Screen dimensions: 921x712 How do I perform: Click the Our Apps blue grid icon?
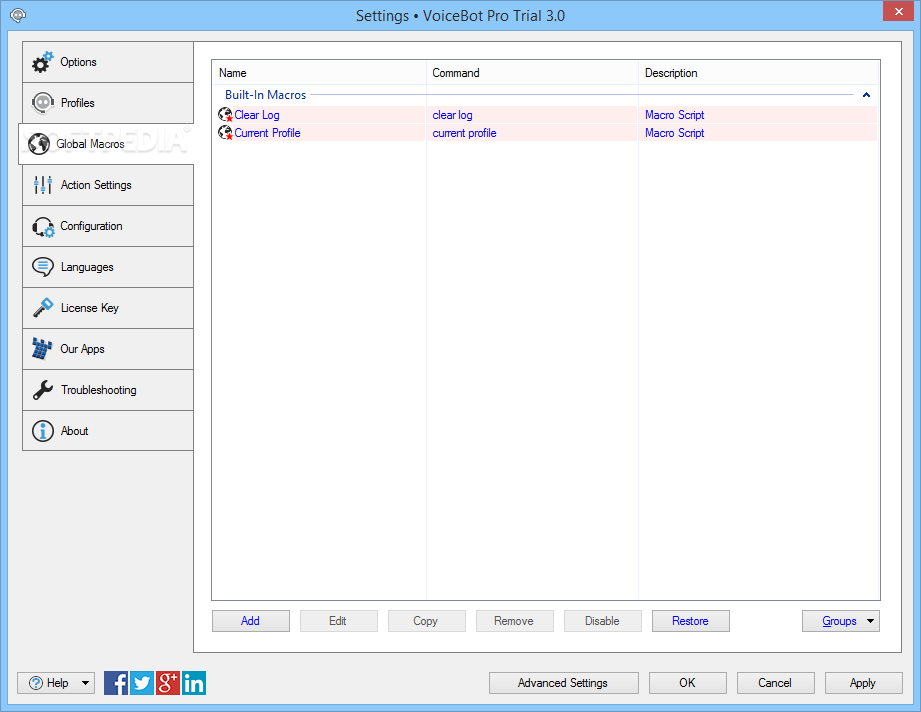coord(42,348)
